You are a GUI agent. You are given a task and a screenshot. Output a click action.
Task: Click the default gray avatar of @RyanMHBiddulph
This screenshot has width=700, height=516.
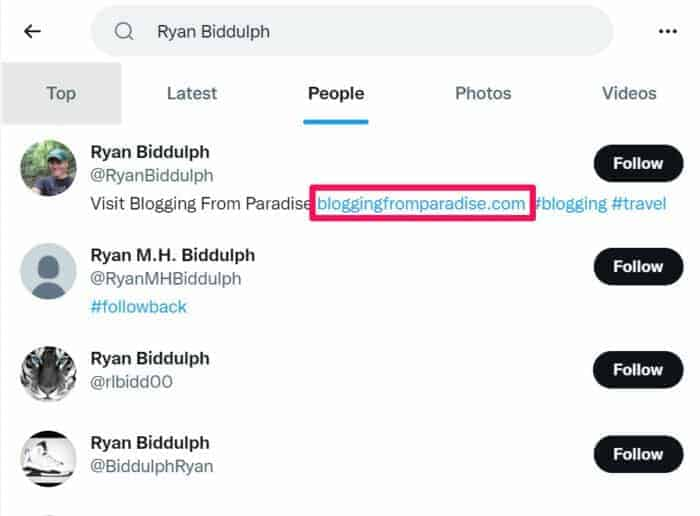click(48, 271)
